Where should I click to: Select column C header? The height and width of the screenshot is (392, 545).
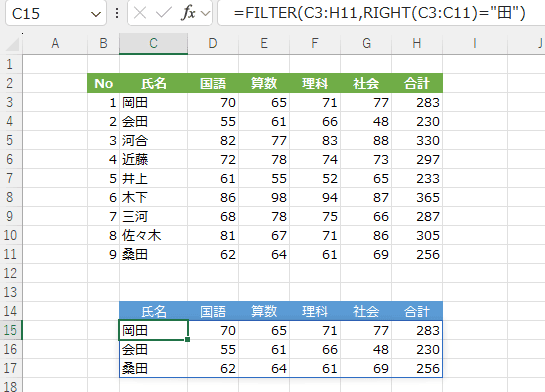point(153,43)
